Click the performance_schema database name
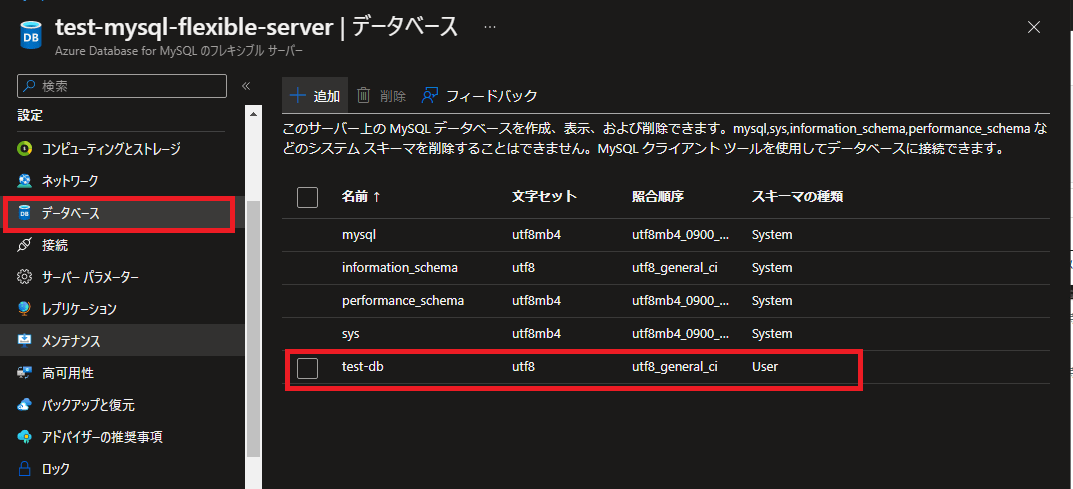Viewport: 1073px width, 489px height. 402,300
